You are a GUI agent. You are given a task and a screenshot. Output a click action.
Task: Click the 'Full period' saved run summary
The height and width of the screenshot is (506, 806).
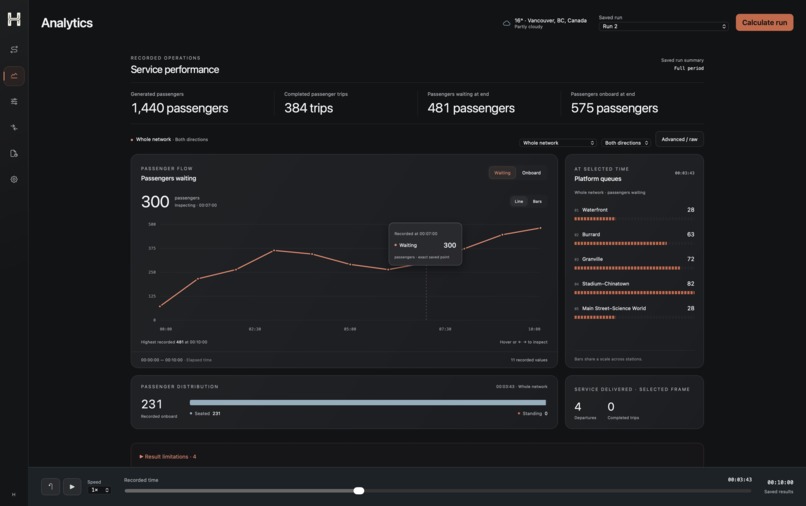pyautogui.click(x=689, y=68)
